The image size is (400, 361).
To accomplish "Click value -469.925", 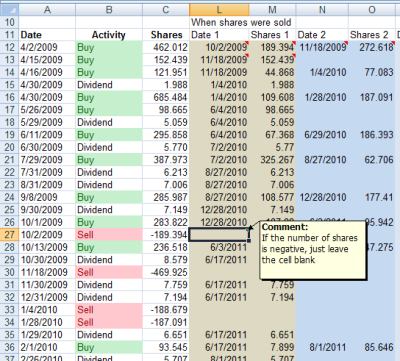I will pyautogui.click(x=166, y=272).
